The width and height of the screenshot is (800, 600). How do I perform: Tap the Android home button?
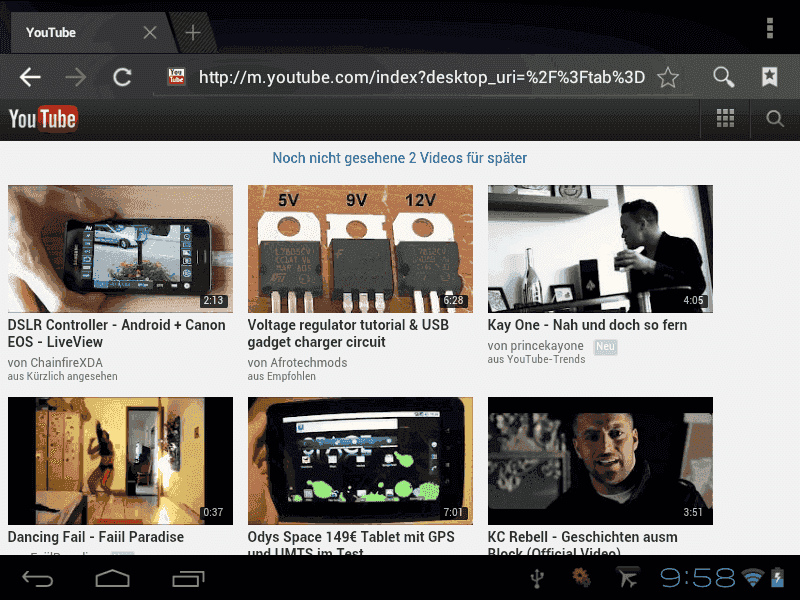coord(112,579)
